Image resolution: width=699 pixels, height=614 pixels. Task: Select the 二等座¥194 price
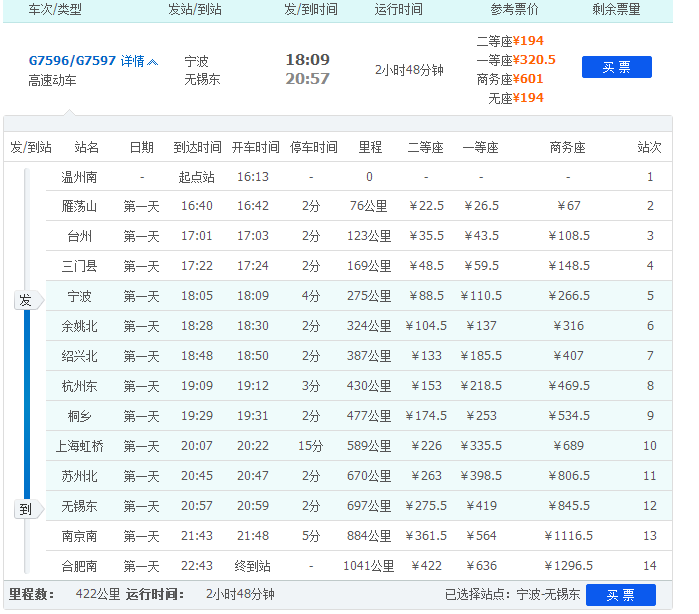coord(510,41)
